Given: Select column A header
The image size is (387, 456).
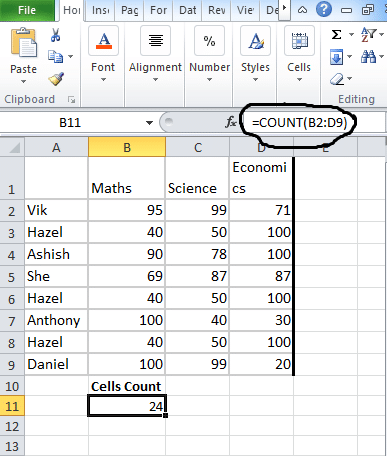Looking at the screenshot, I should tap(56, 147).
